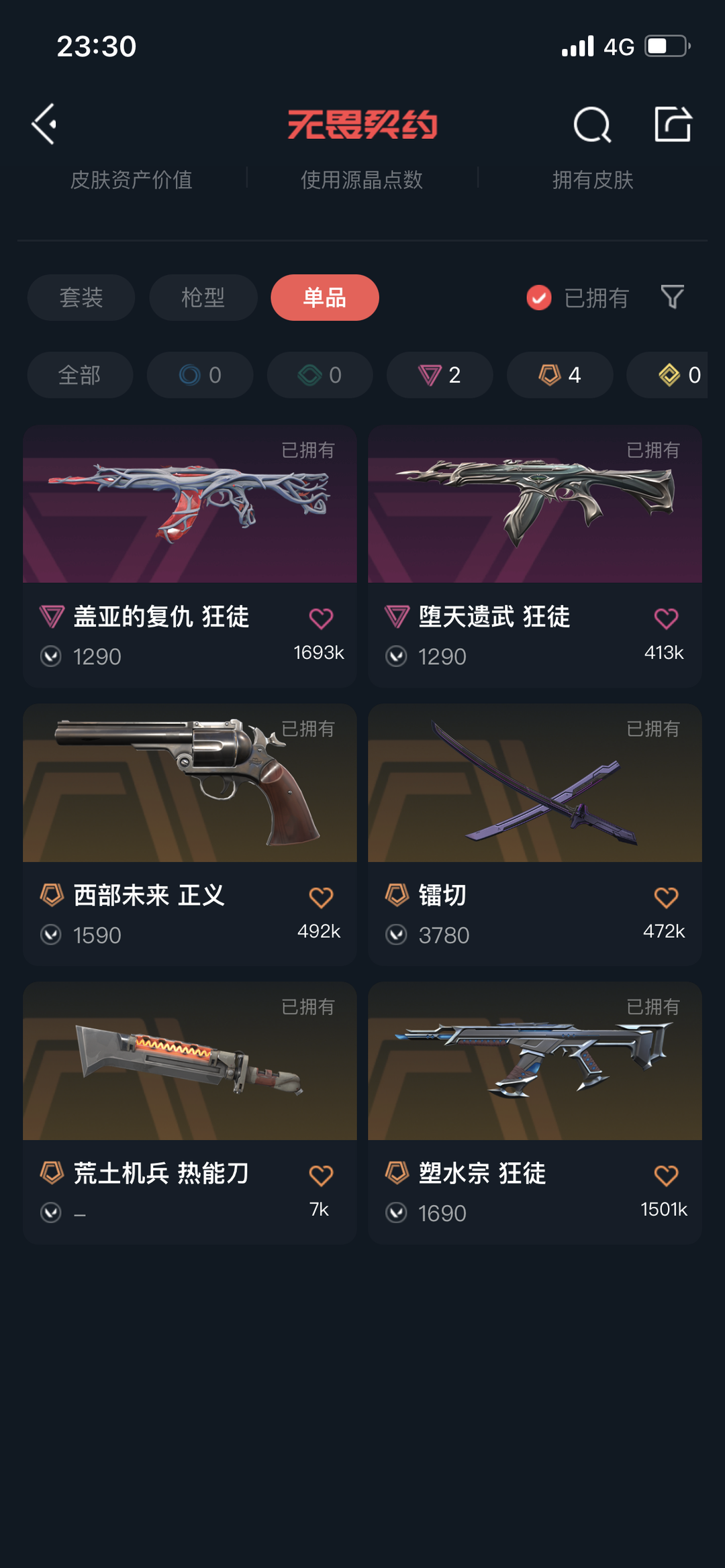Screen dimensions: 725x1568
Task: Open the 荒土机兵 热能刀 skin thumbnail
Action: coord(190,1061)
